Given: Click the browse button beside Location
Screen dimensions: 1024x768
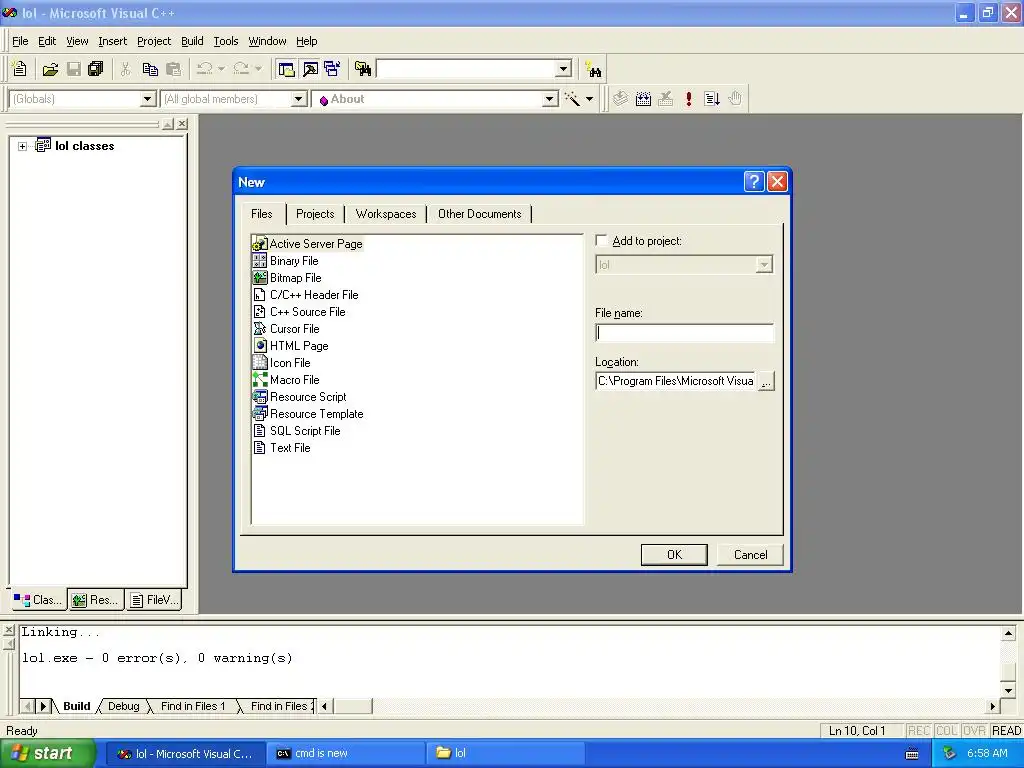Looking at the screenshot, I should click(766, 381).
